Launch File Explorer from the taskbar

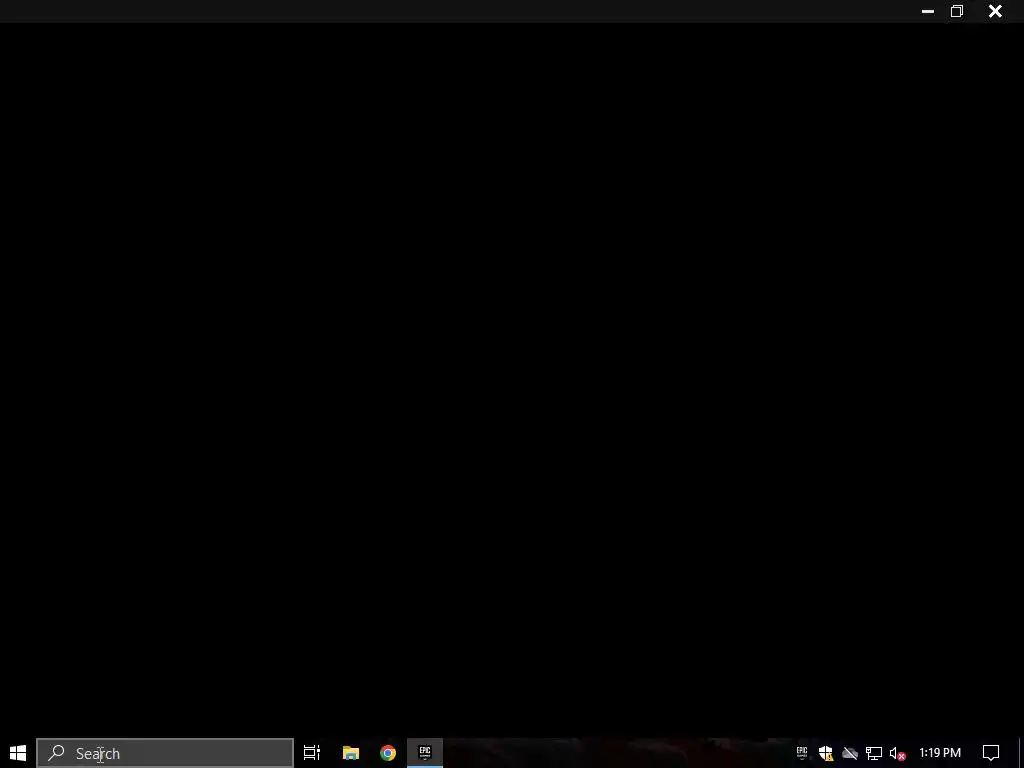[x=351, y=753]
